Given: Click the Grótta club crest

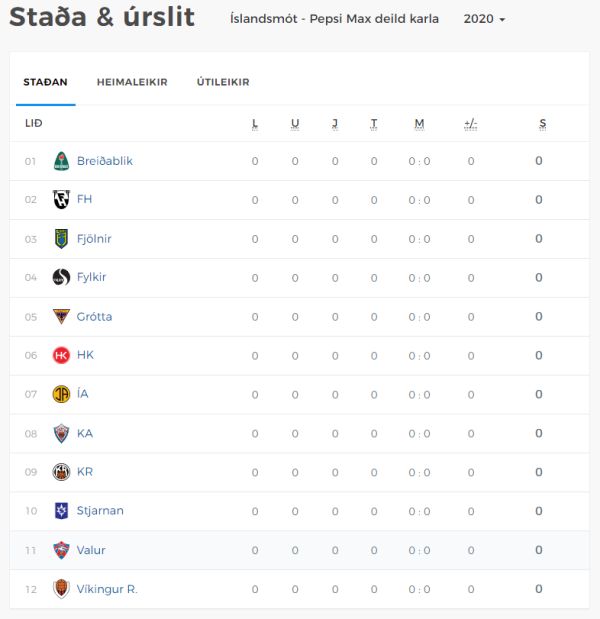Looking at the screenshot, I should [61, 316].
